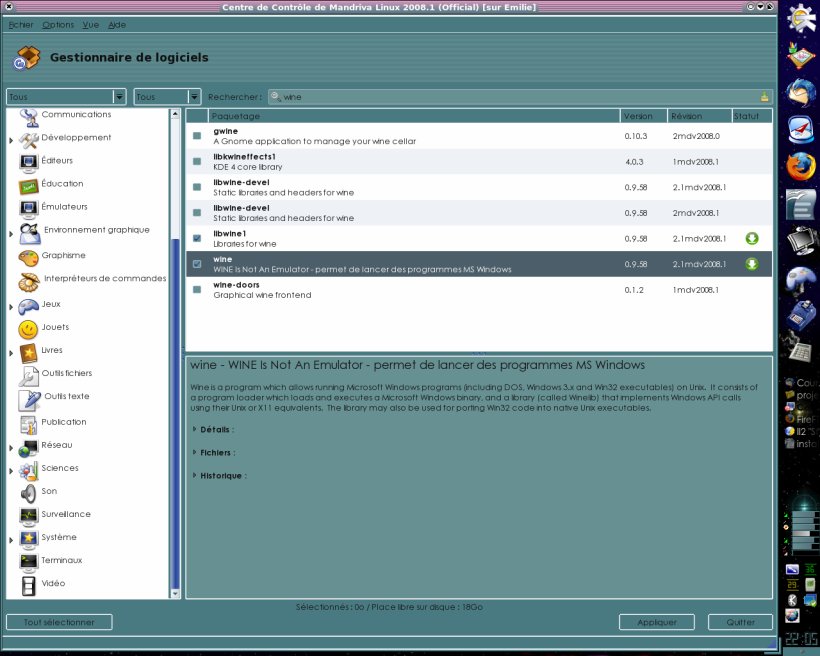This screenshot has width=820, height=656.
Task: Uncheck the libwine1 package checkbox
Action: (x=197, y=239)
